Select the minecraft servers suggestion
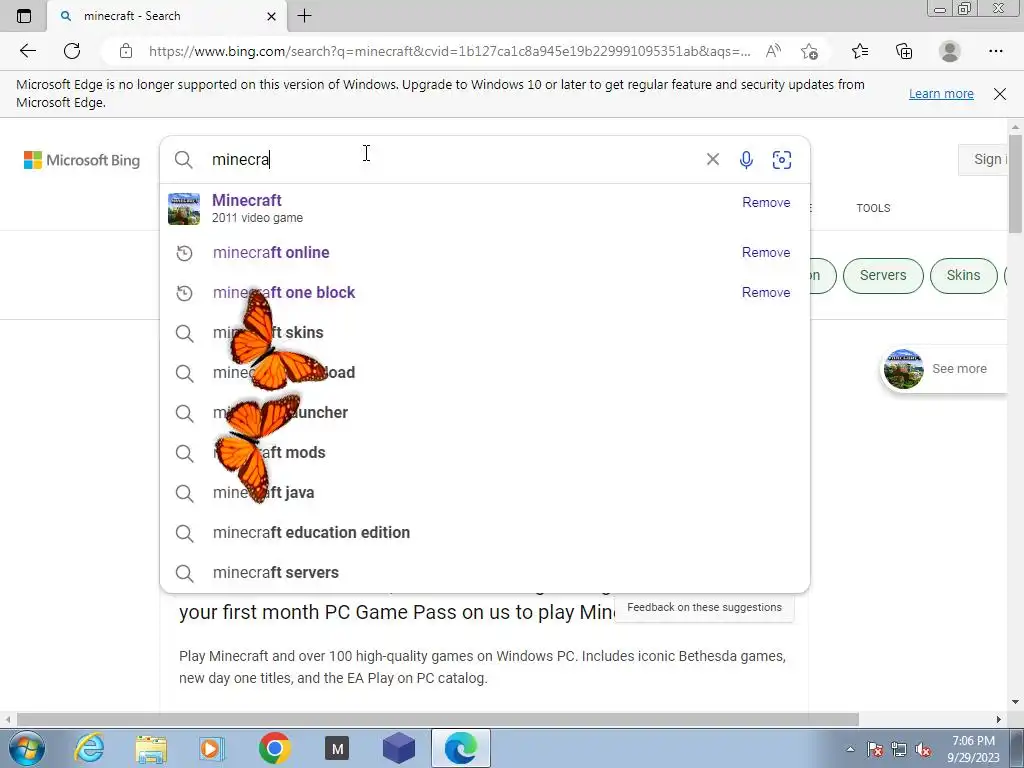 coord(485,573)
